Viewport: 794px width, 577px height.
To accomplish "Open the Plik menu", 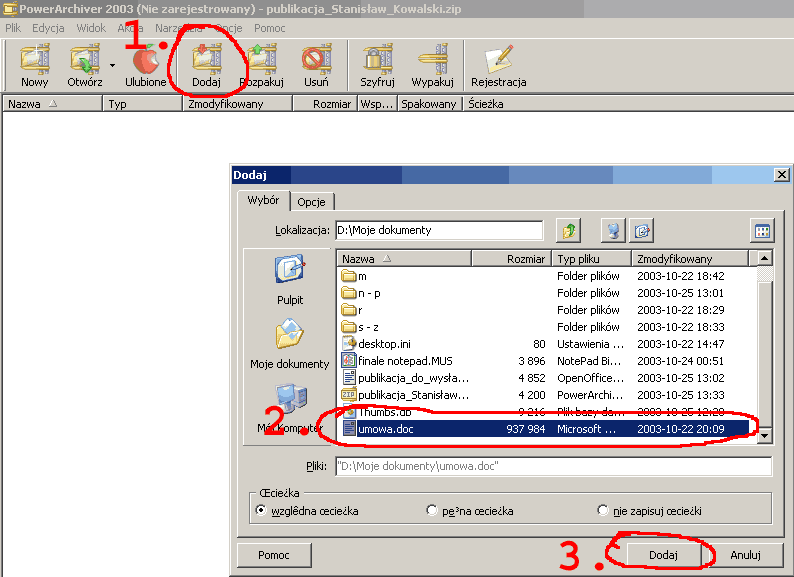I will [x=13, y=28].
